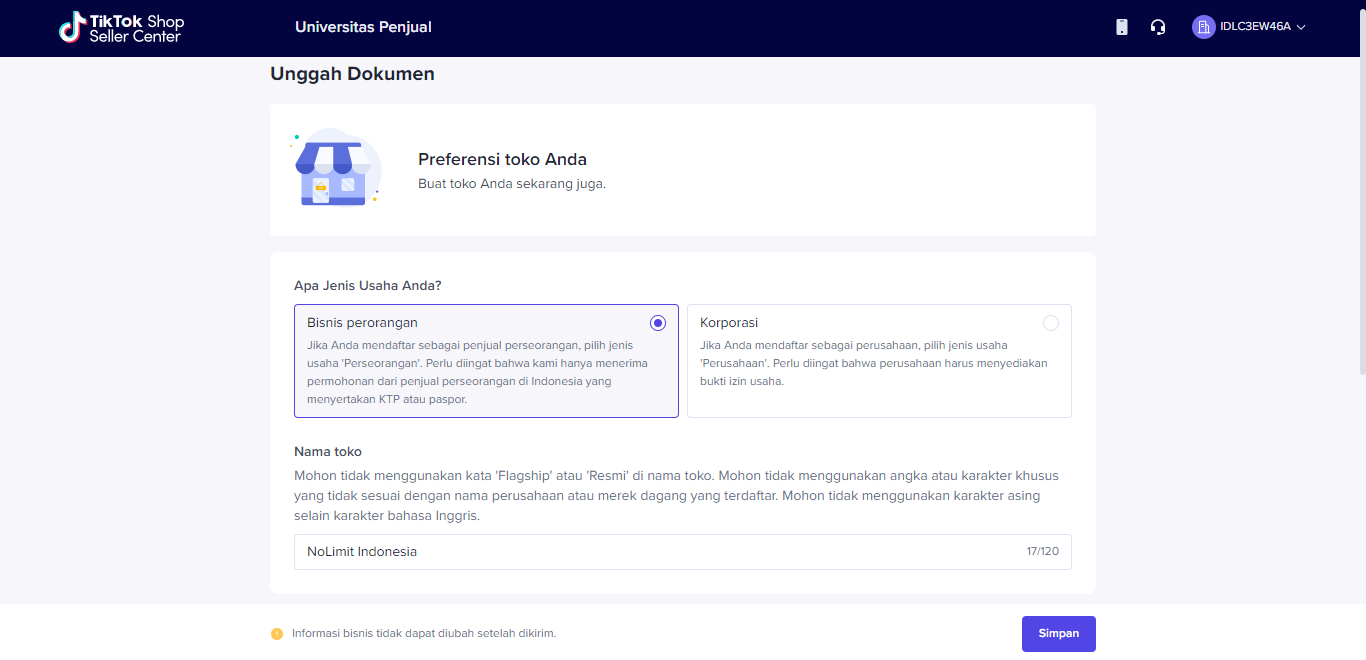This screenshot has width=1366, height=660.
Task: Click the Nama toko input field
Action: 682,552
